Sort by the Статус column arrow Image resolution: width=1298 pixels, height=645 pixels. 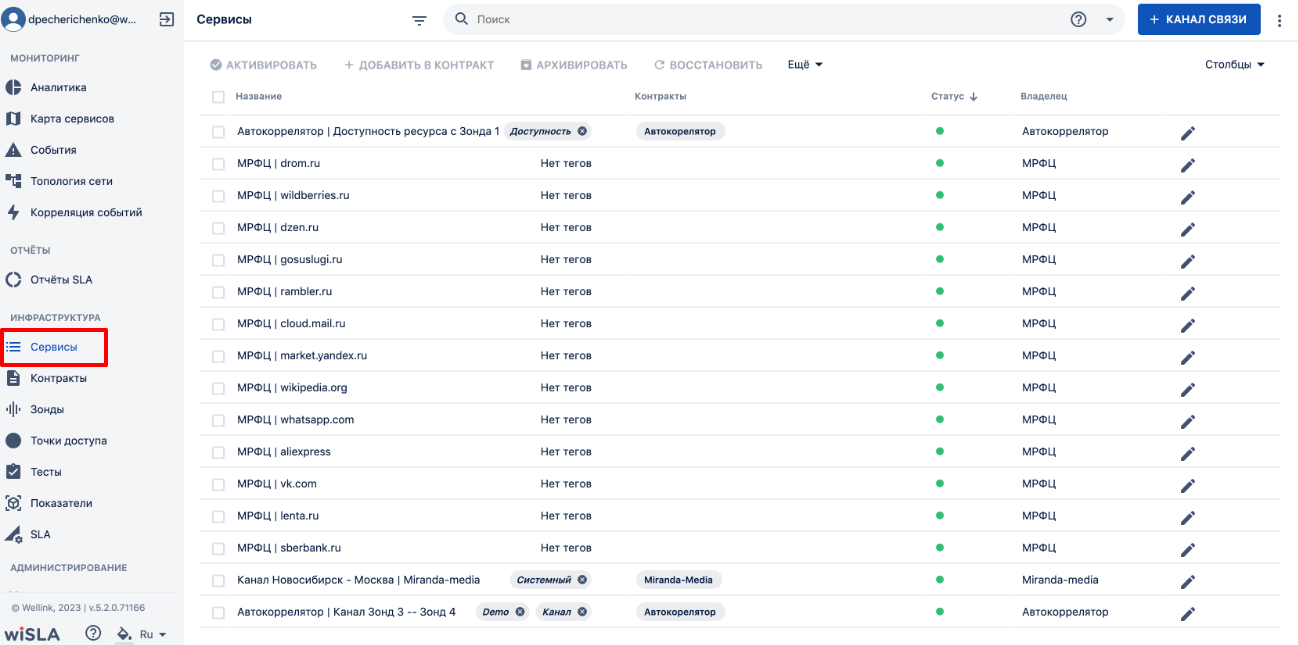tap(973, 96)
